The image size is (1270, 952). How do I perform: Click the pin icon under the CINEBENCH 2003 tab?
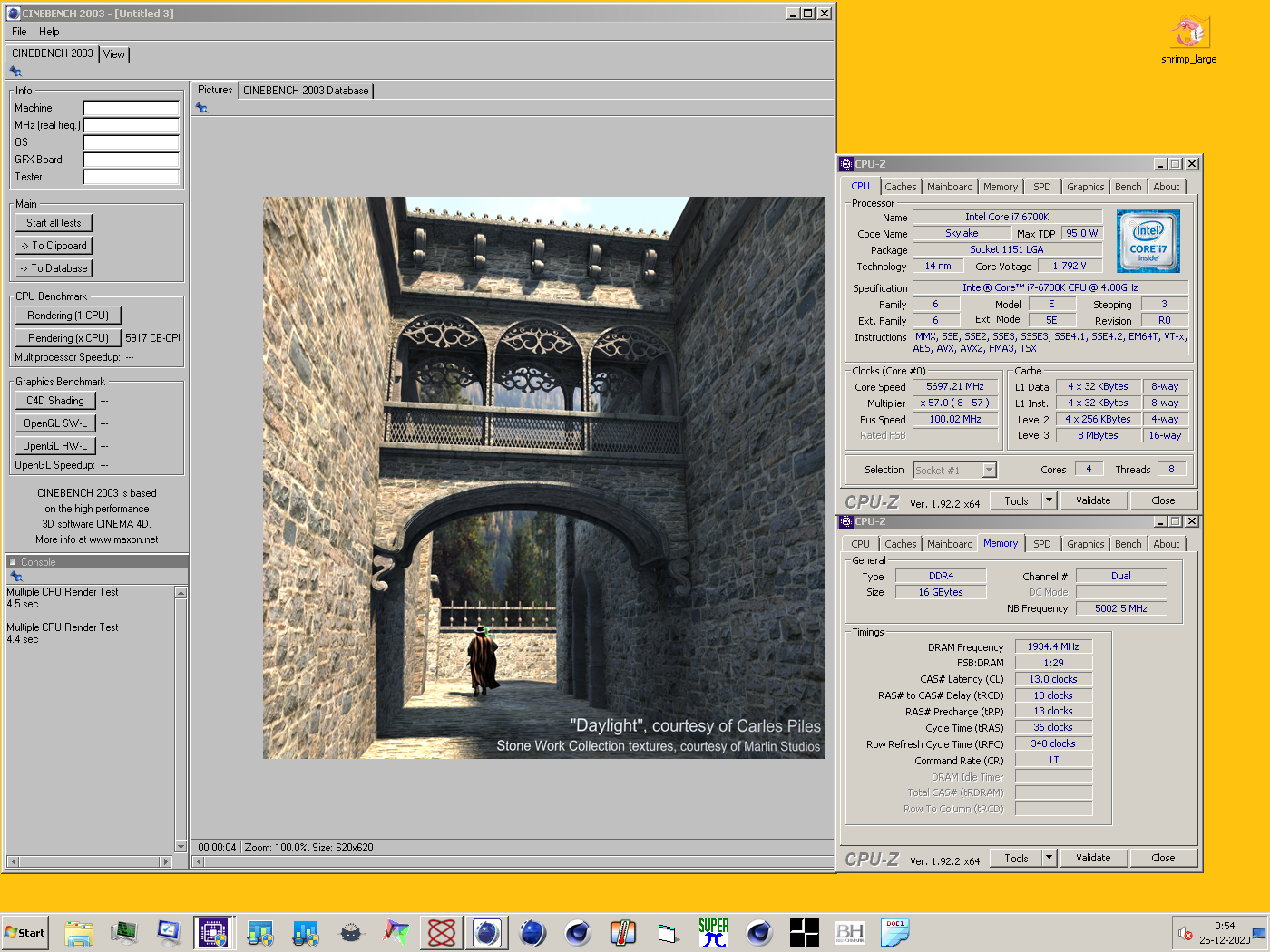pos(15,72)
